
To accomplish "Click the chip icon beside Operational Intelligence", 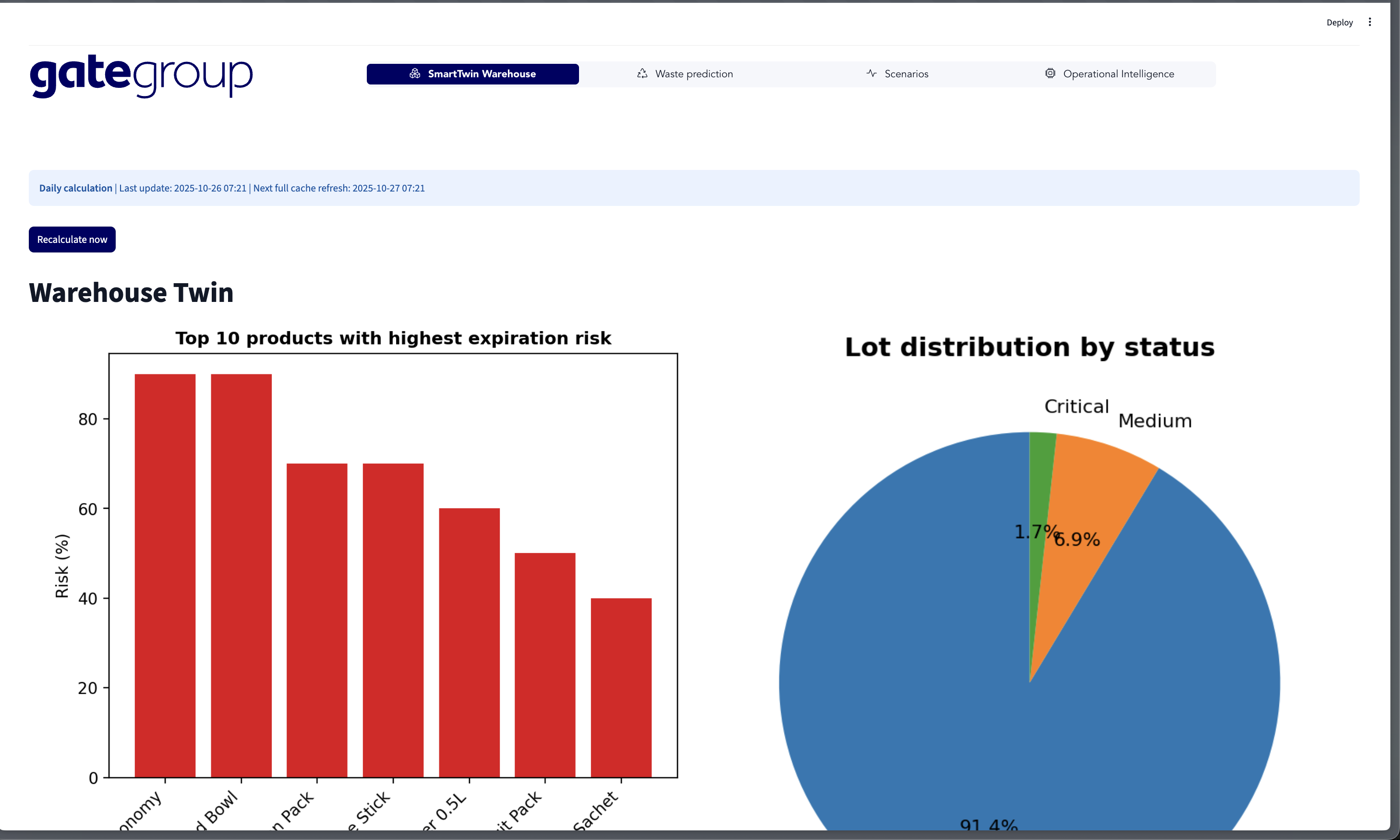I will click(x=1050, y=73).
